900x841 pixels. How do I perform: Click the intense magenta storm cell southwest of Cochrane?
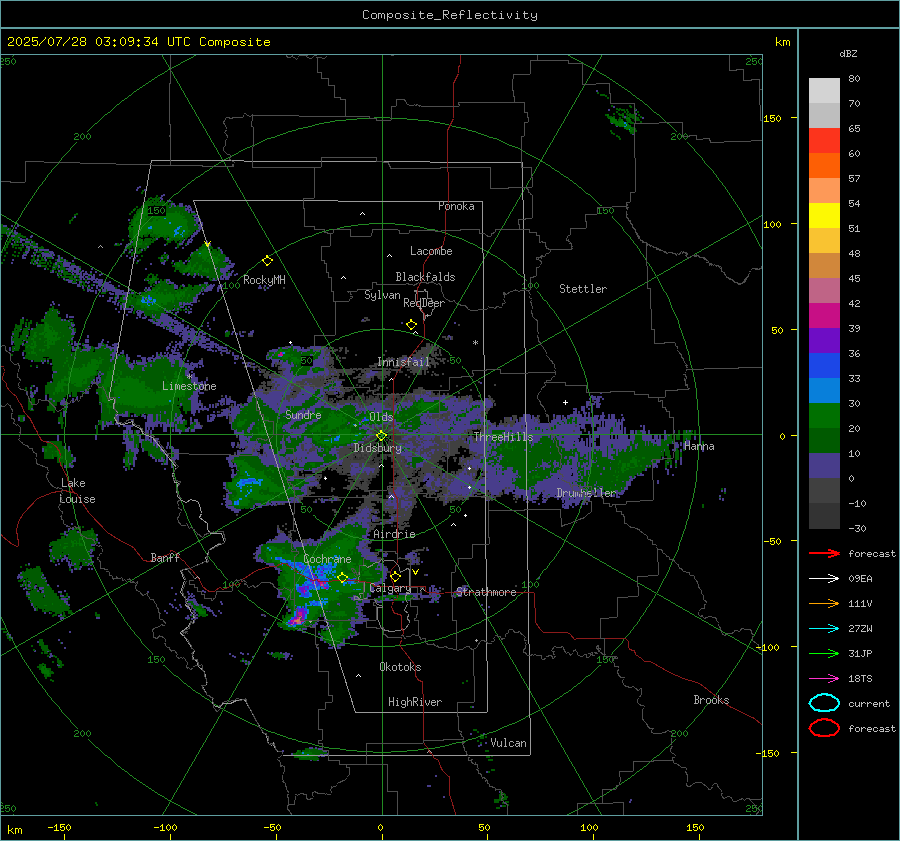coord(297,618)
